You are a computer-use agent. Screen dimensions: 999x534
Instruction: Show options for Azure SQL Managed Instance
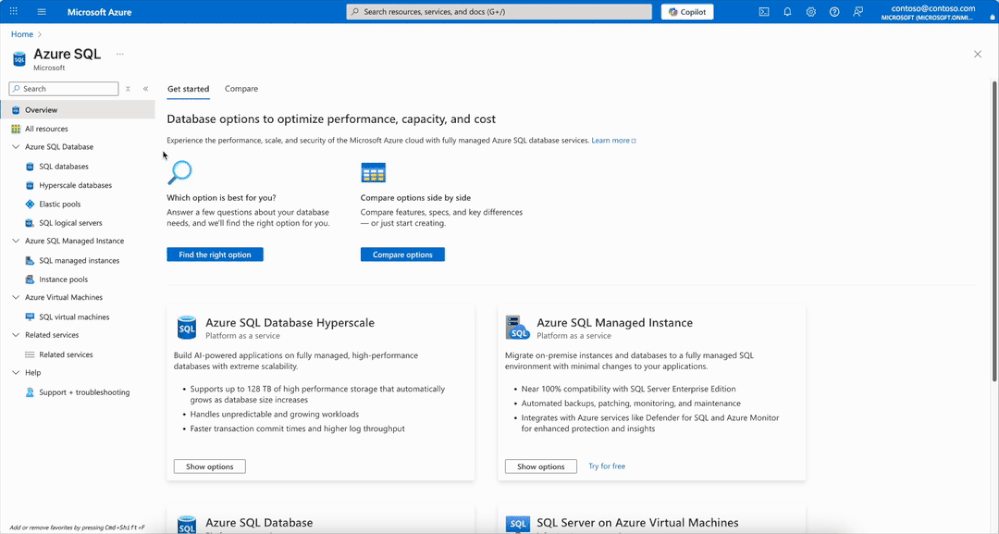541,466
